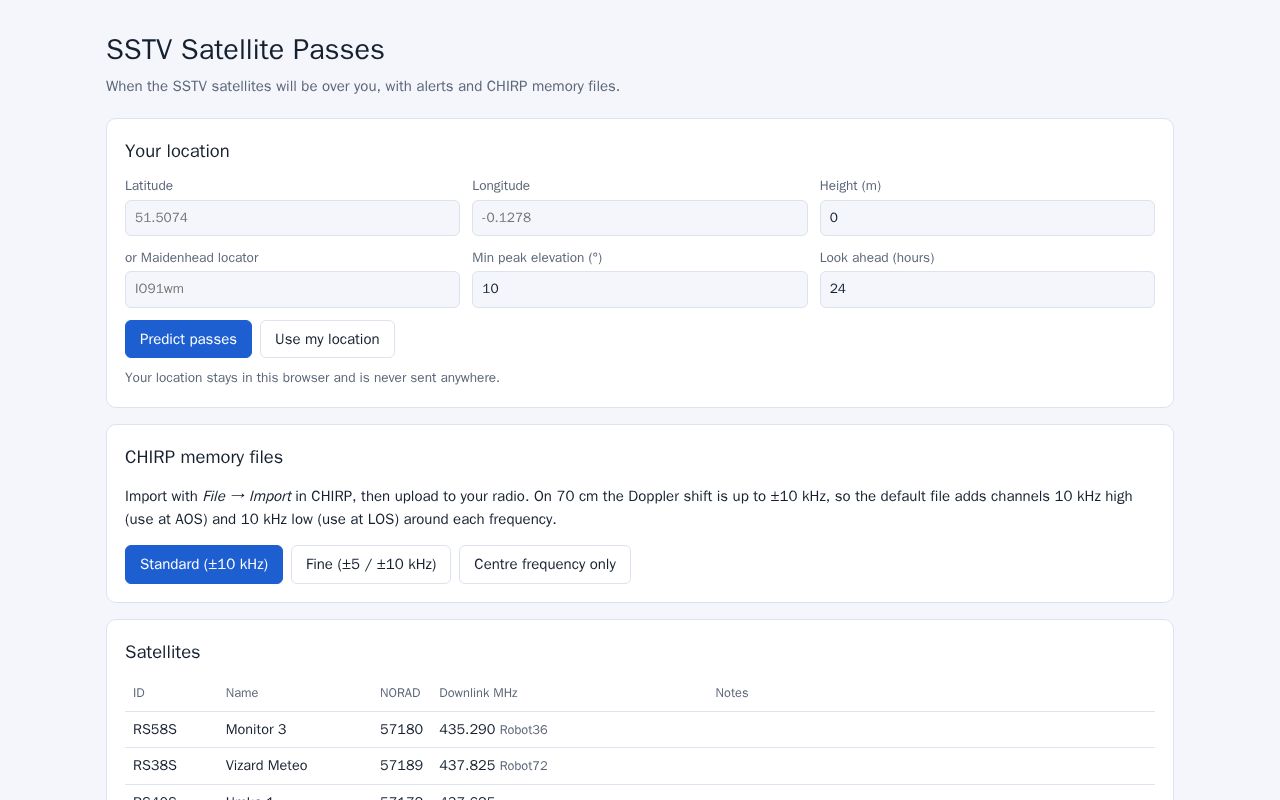Screen dimensions: 1280x800
Task: Edit the Height (m) field
Action: (987, 218)
